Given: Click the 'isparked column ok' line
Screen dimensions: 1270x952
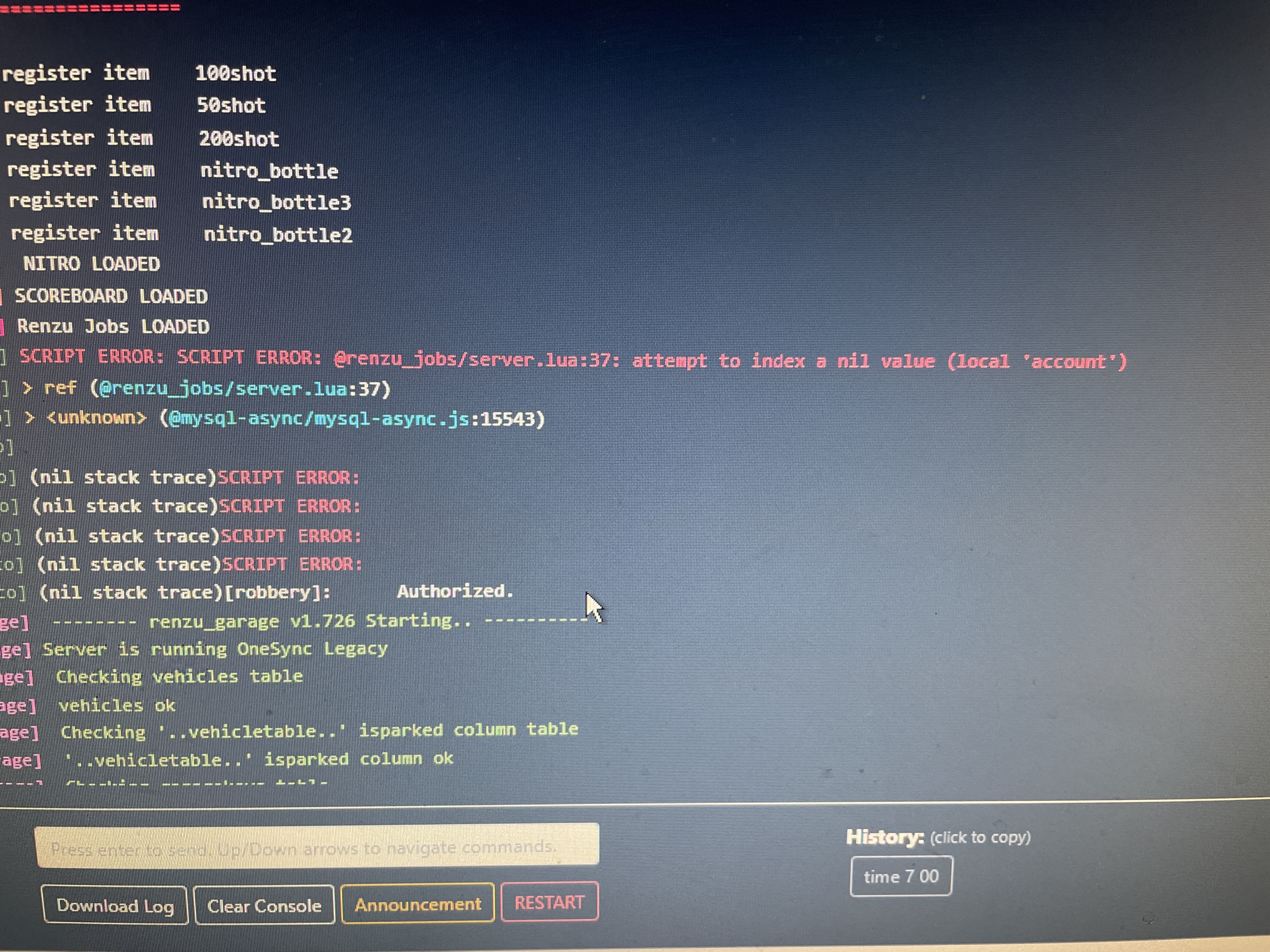Looking at the screenshot, I should (259, 759).
